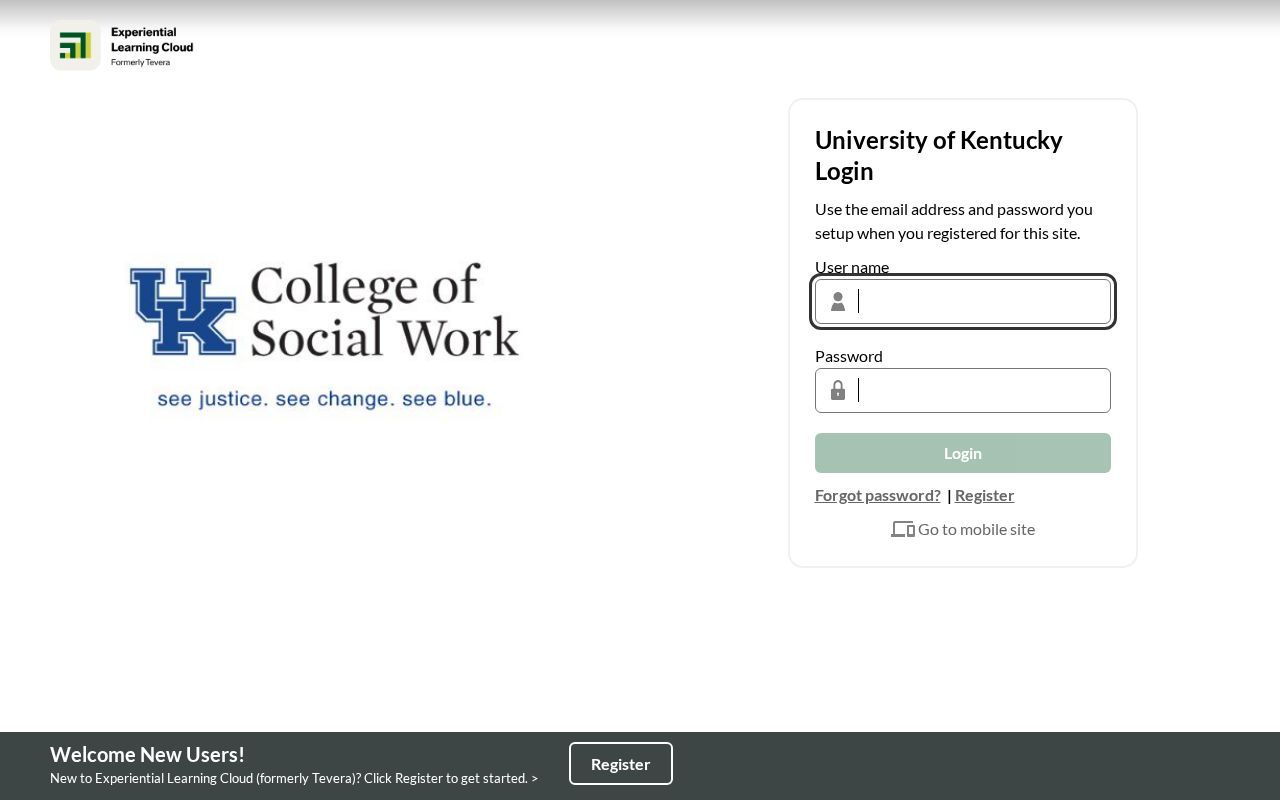The image size is (1280, 800).
Task: Click the padlock icon in Password field
Action: [x=838, y=390]
